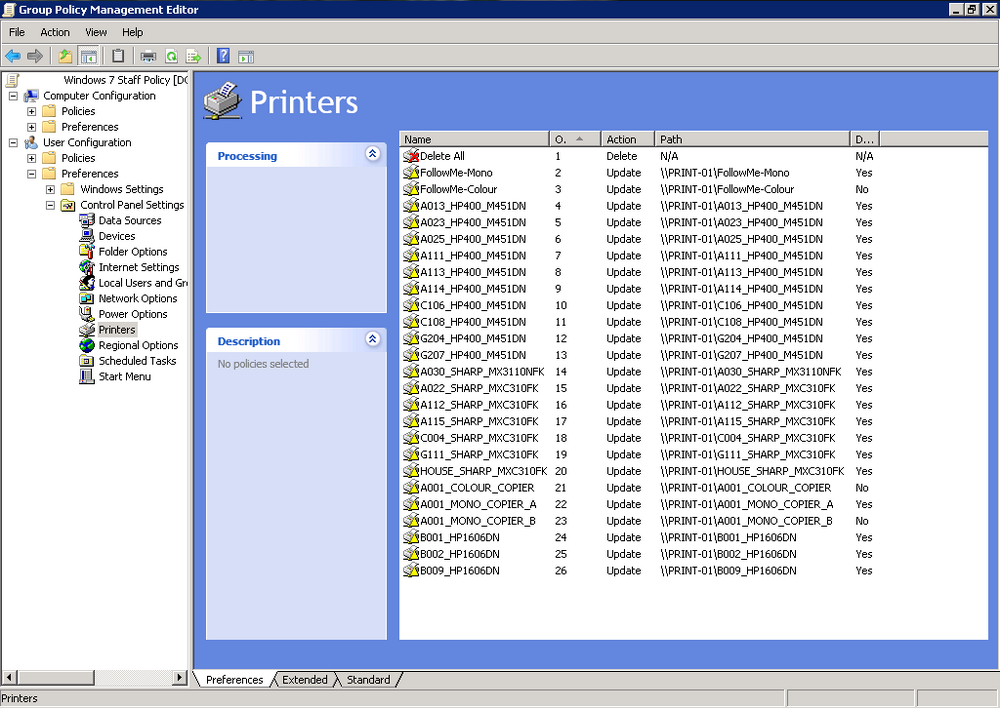Sort by the D... column header
Viewport: 1000px width, 709px height.
pos(865,139)
